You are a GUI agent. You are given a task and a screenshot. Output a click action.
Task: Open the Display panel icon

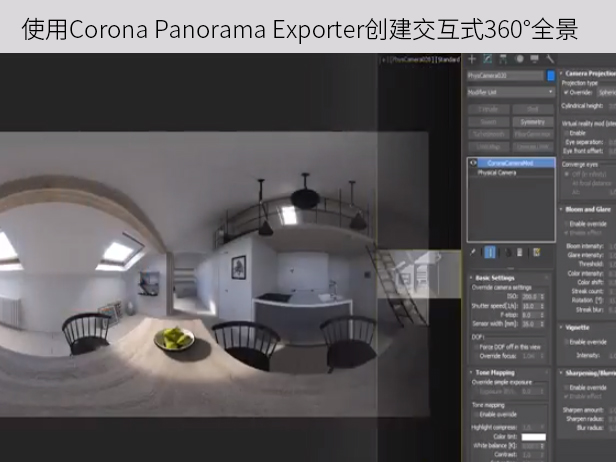coord(534,59)
